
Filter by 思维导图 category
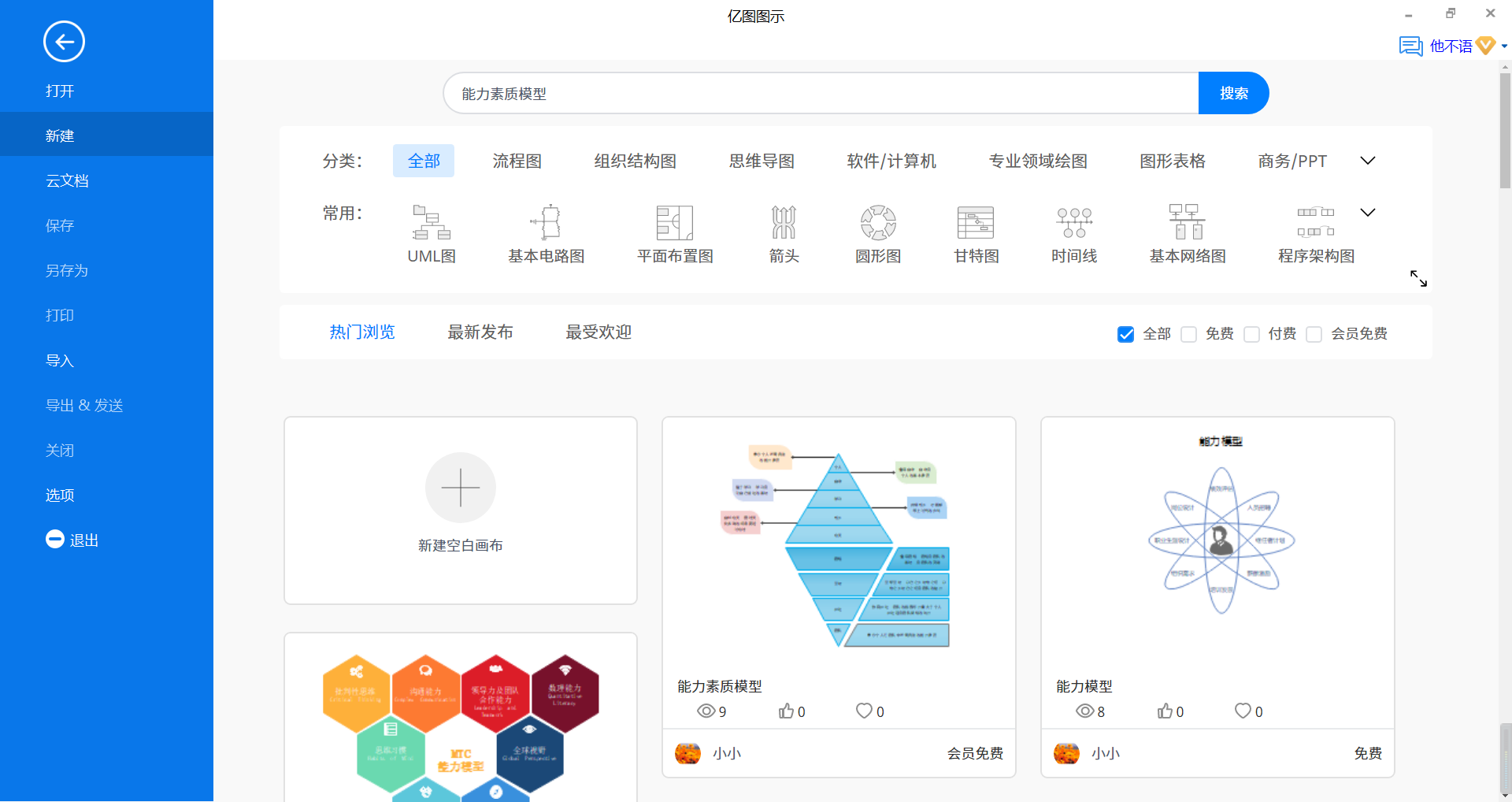762,161
